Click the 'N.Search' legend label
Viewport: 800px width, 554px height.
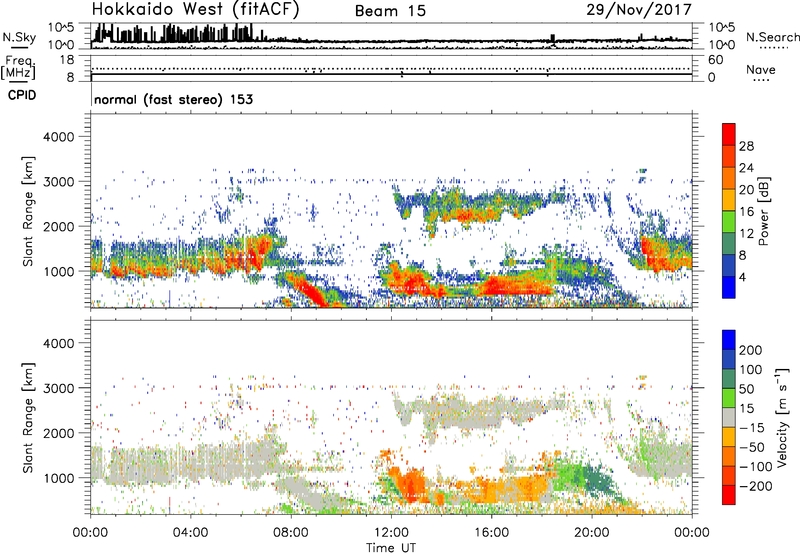point(772,37)
